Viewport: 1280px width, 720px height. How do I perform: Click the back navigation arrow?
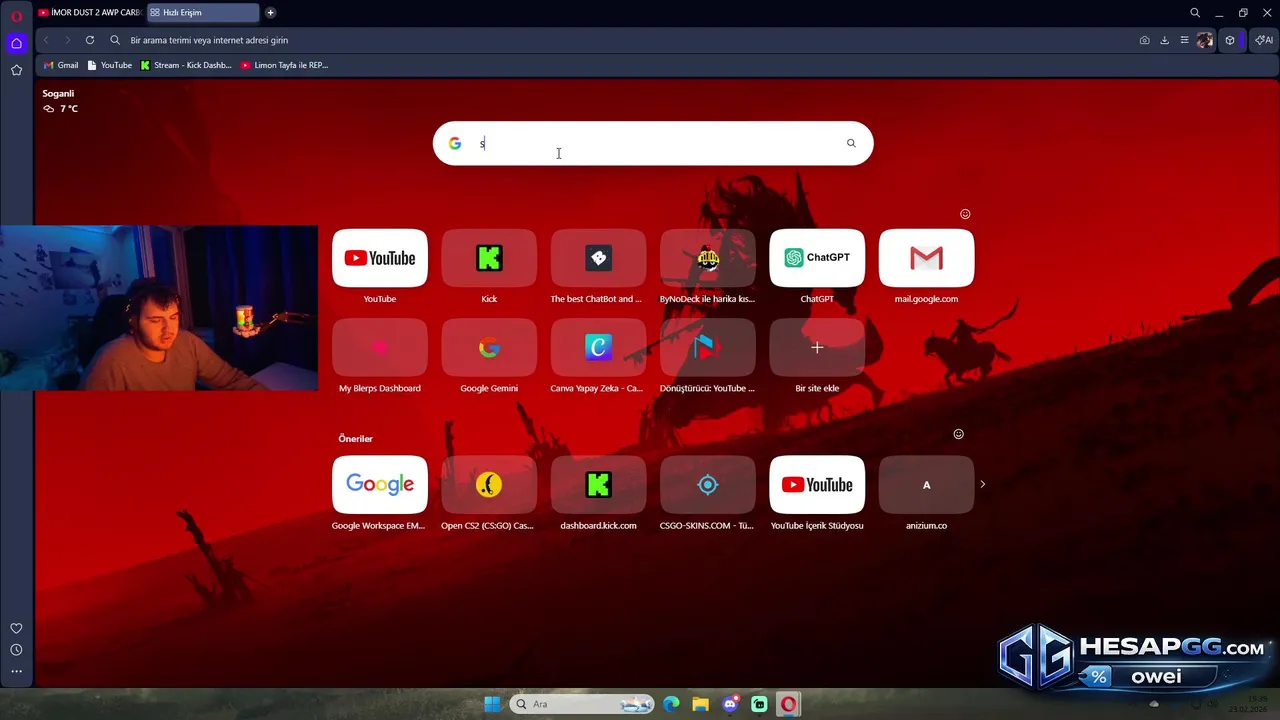[x=46, y=40]
